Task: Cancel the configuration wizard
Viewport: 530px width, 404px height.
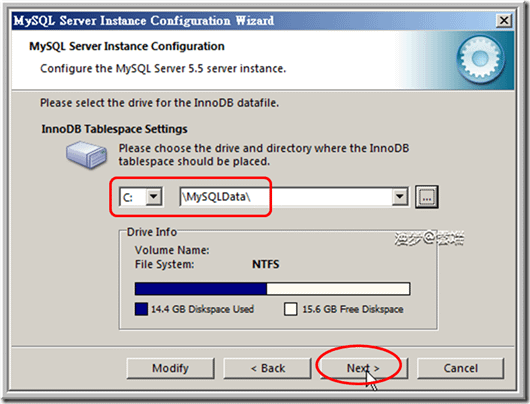Action: [x=460, y=368]
